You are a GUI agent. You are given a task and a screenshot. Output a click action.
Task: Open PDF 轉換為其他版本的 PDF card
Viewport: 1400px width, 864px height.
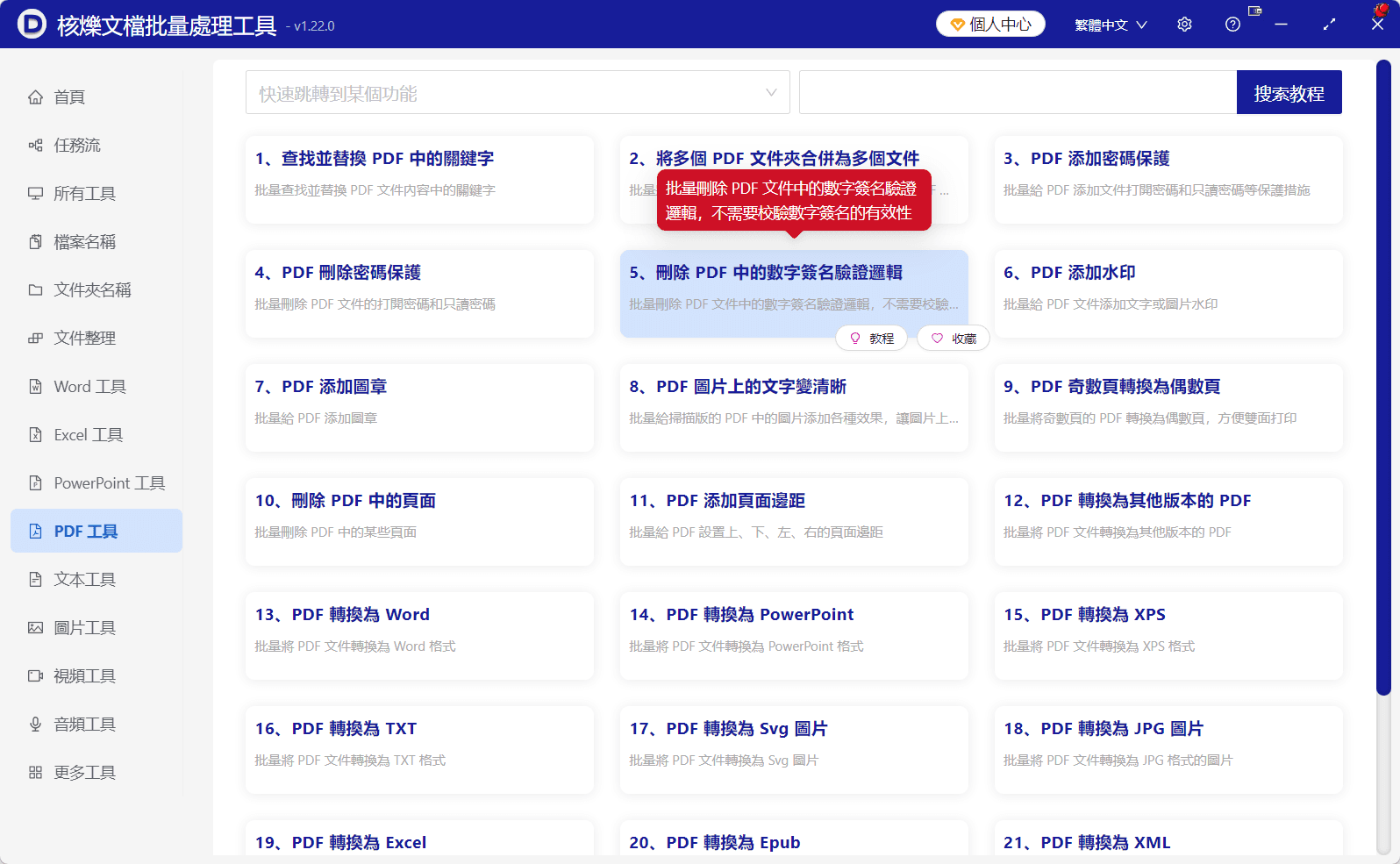pos(1168,522)
